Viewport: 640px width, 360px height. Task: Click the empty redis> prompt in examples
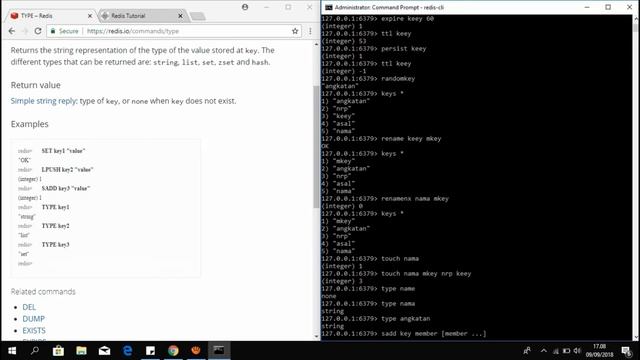click(25, 264)
